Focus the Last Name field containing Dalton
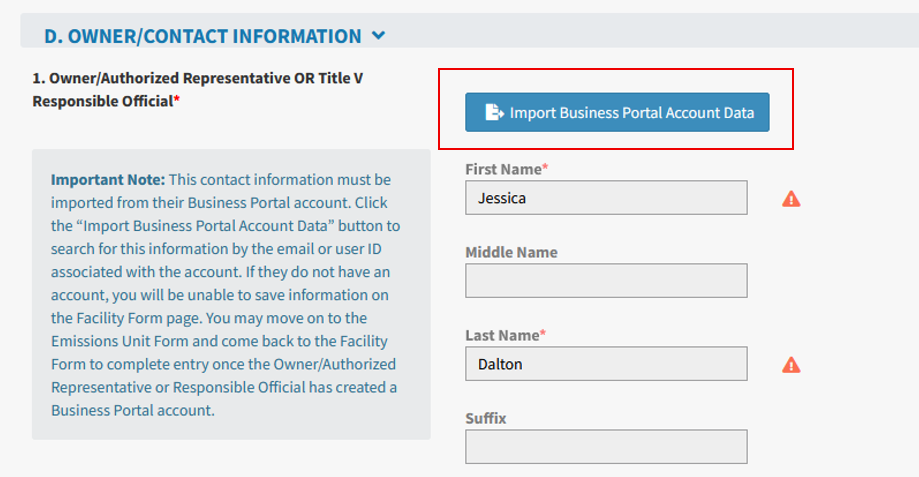Screen dimensions: 919x477 tap(605, 364)
